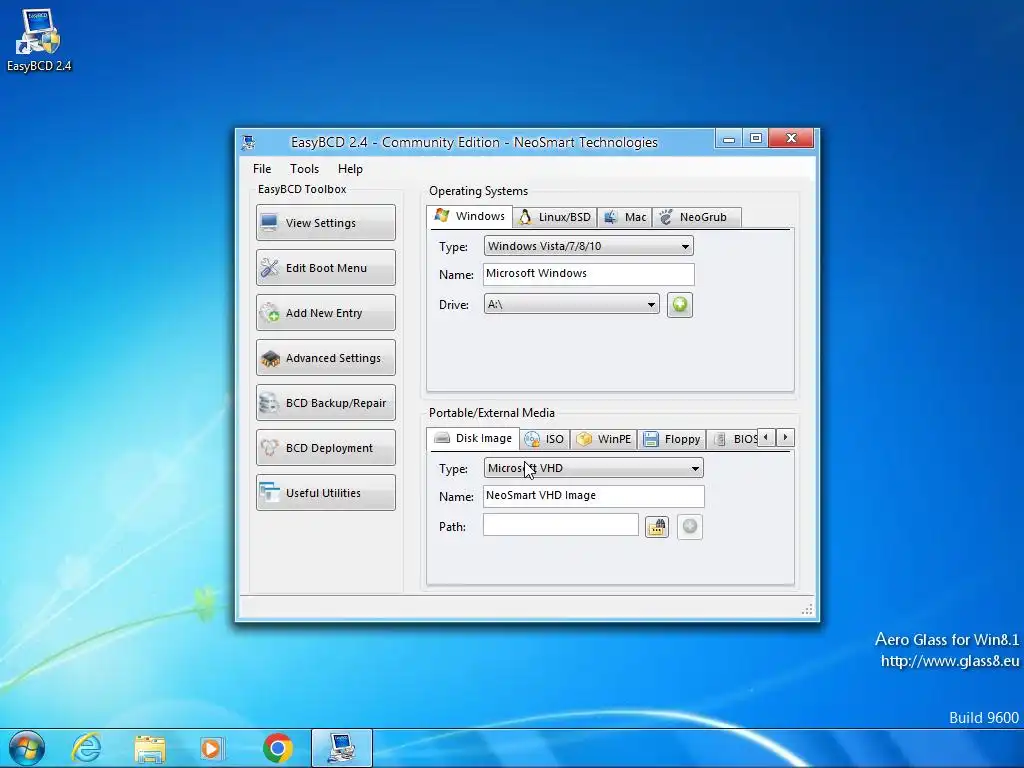Select the WinPE tab
The image size is (1024, 768).
pyautogui.click(x=604, y=439)
